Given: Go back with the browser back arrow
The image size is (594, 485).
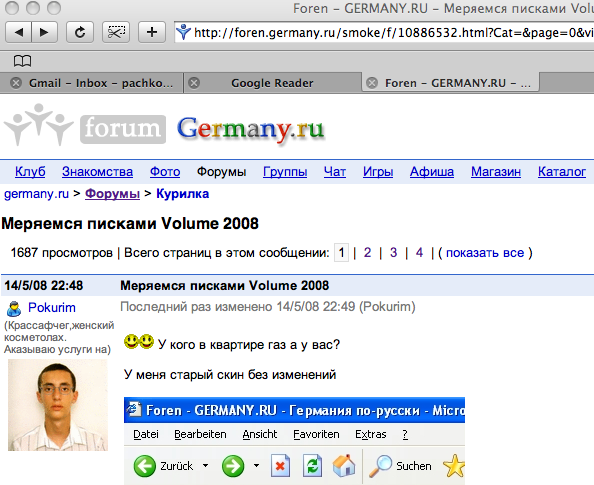Looking at the screenshot, I should coord(19,32).
